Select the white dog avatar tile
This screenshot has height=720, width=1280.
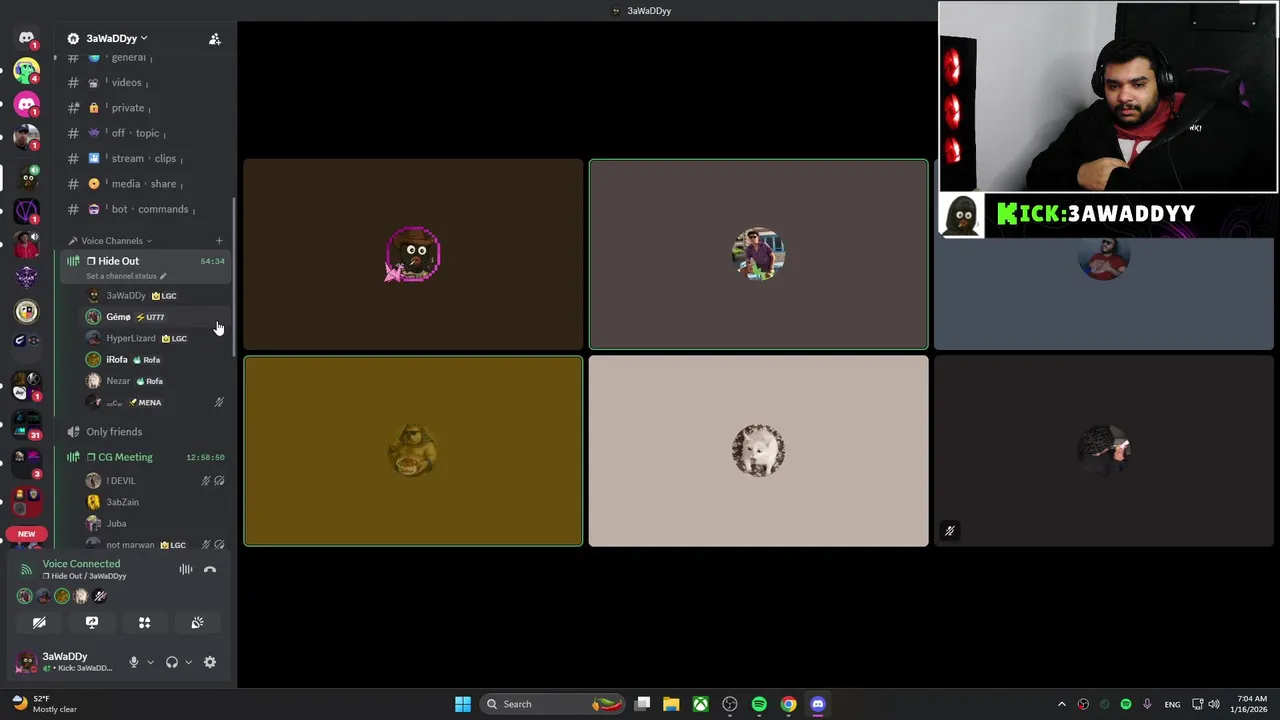758,451
